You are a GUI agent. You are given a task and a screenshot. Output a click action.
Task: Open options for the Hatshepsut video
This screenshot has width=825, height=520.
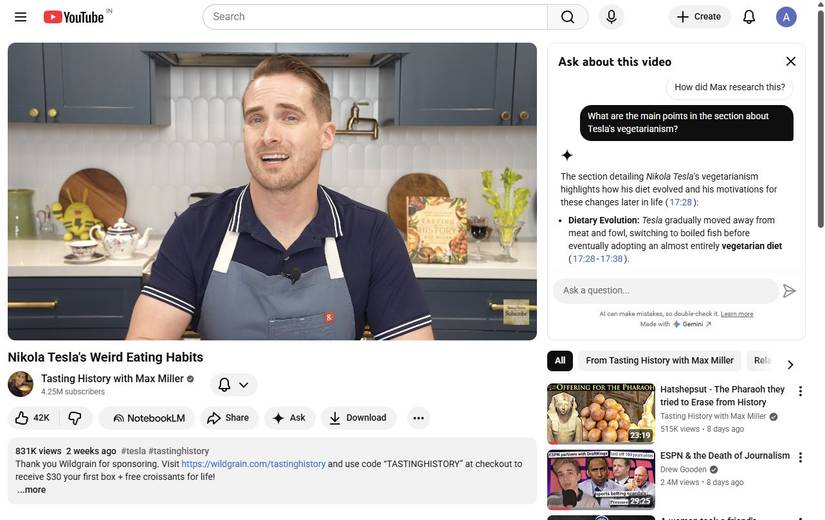pos(800,391)
